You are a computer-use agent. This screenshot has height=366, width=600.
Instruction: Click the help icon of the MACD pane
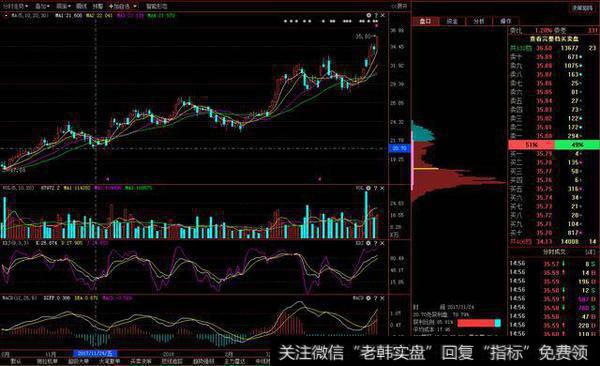click(x=375, y=298)
